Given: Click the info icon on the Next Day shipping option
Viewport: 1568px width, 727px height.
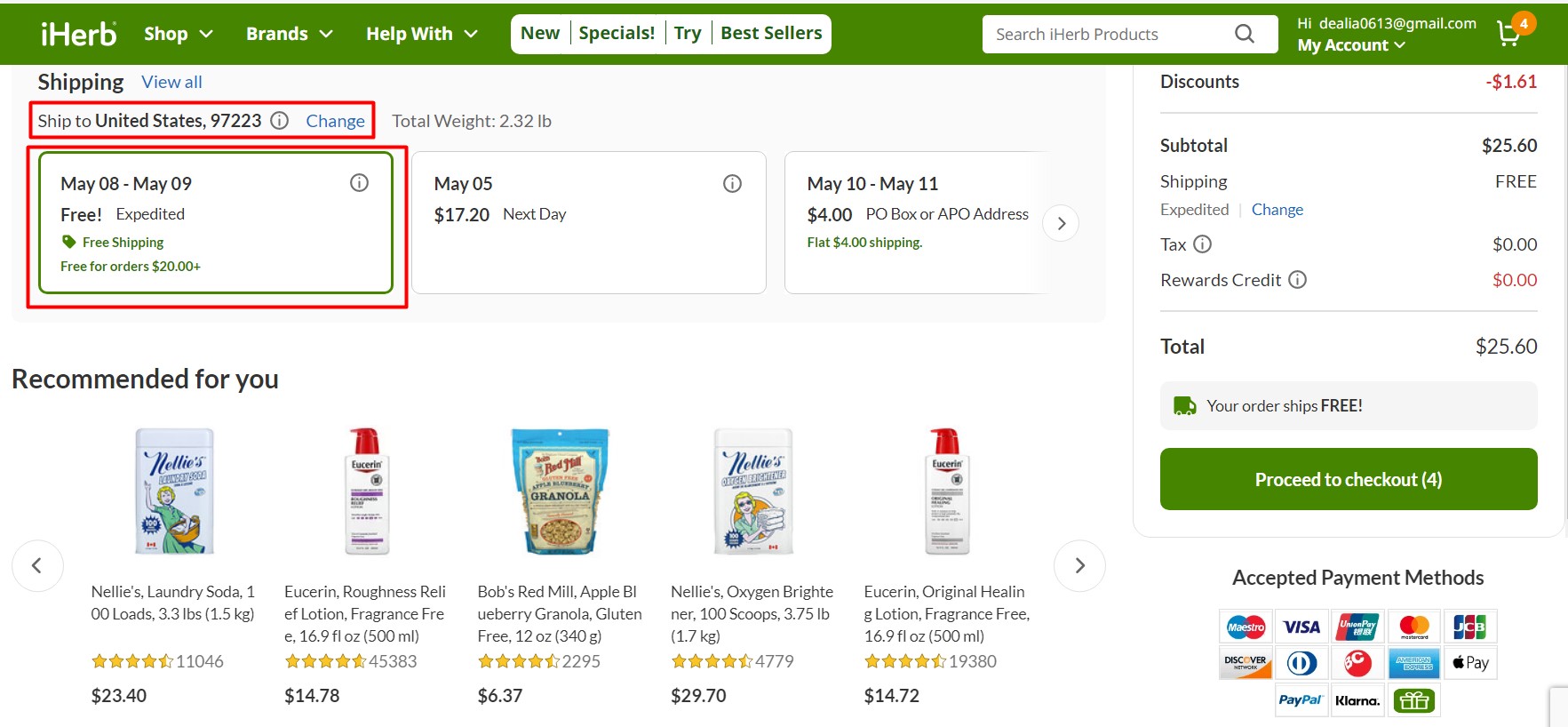Looking at the screenshot, I should [x=732, y=183].
